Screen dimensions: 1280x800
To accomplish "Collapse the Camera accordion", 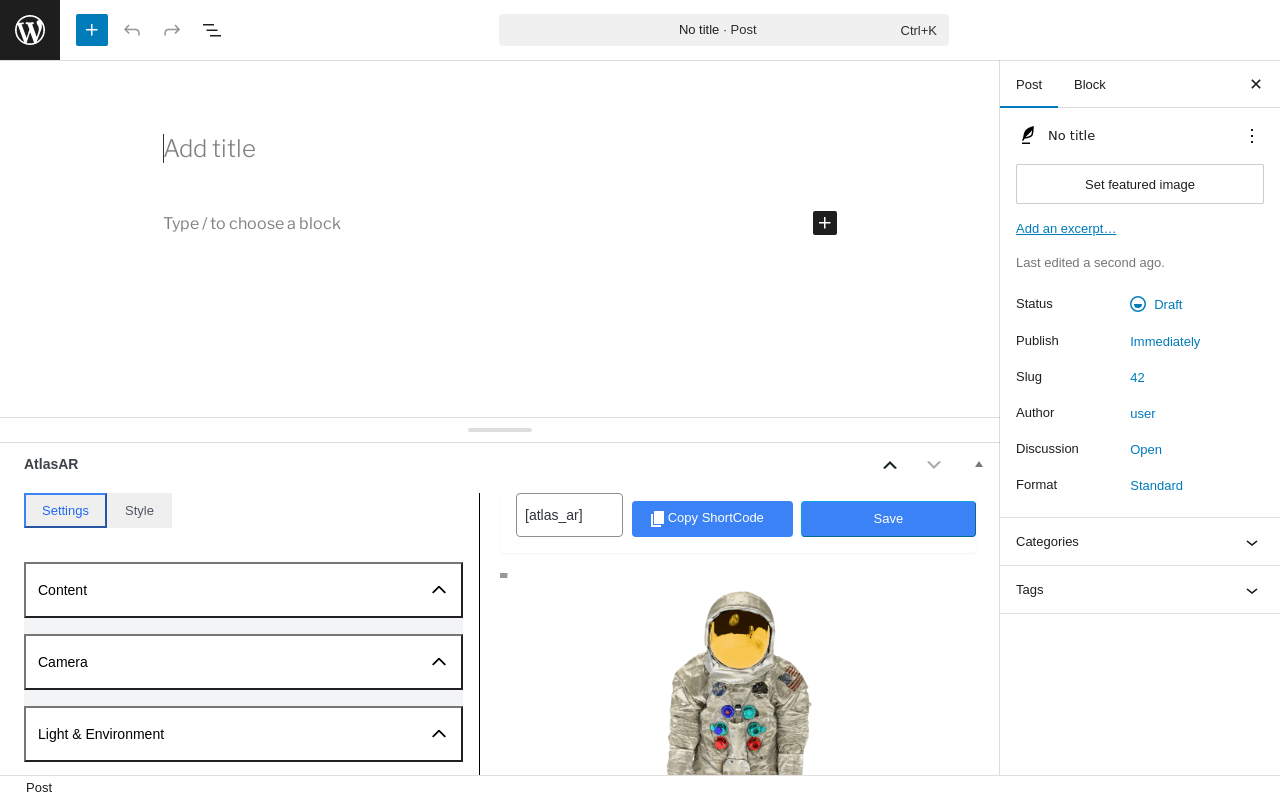I will 243,662.
